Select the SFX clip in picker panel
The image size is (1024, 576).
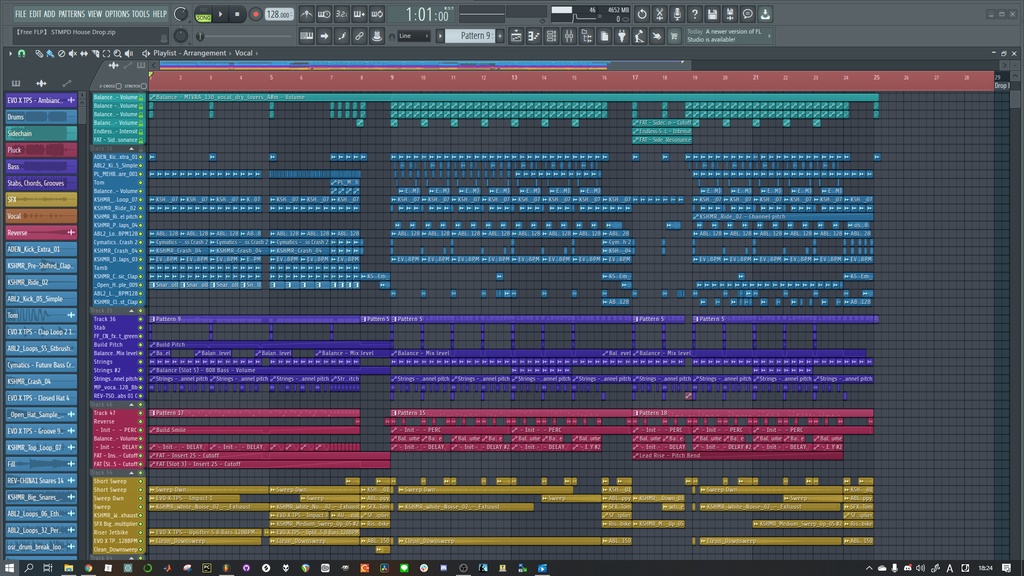click(41, 200)
